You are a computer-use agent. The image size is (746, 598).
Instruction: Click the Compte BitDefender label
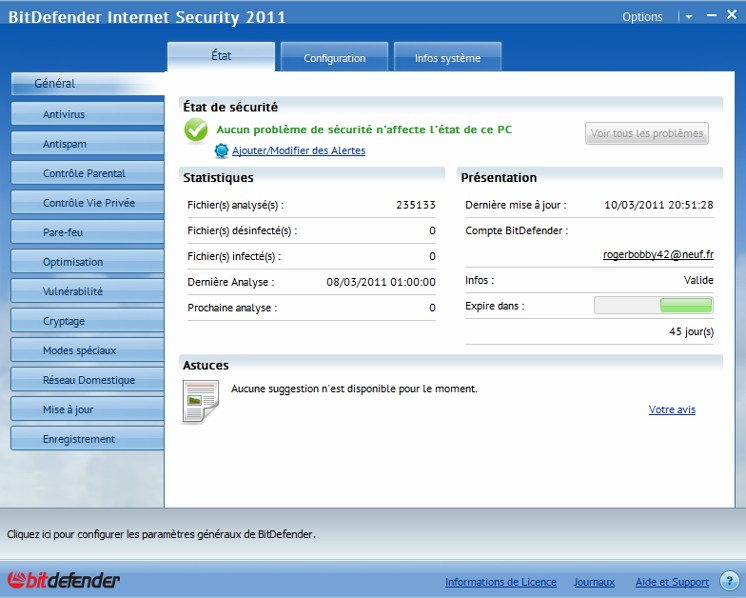(516, 231)
